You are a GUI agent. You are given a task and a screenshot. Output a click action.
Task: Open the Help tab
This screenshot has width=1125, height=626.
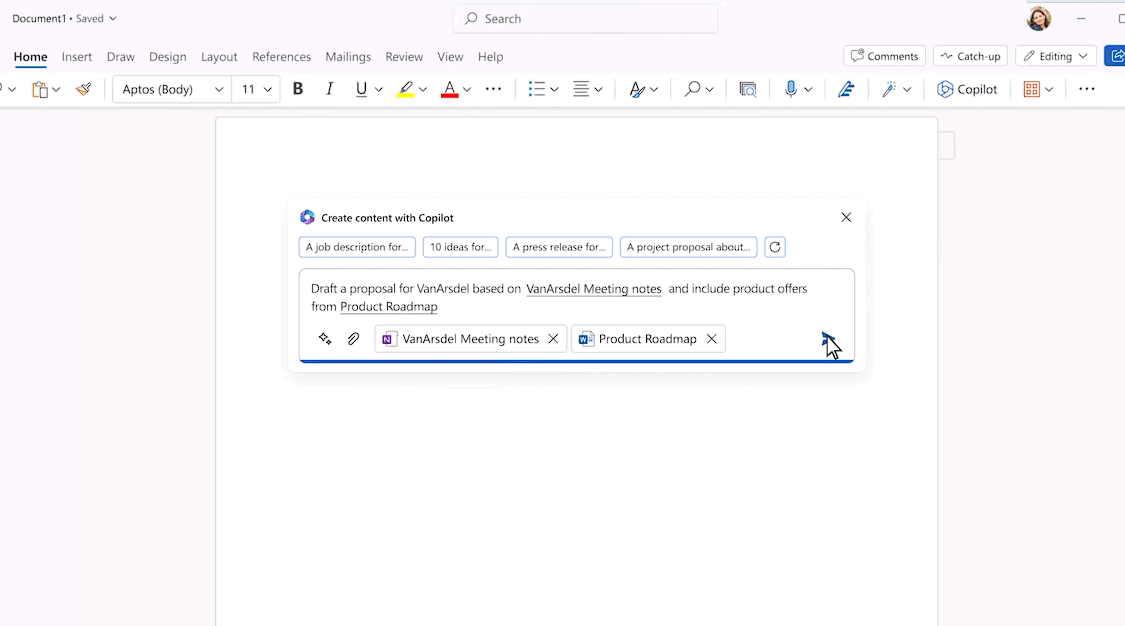point(491,57)
